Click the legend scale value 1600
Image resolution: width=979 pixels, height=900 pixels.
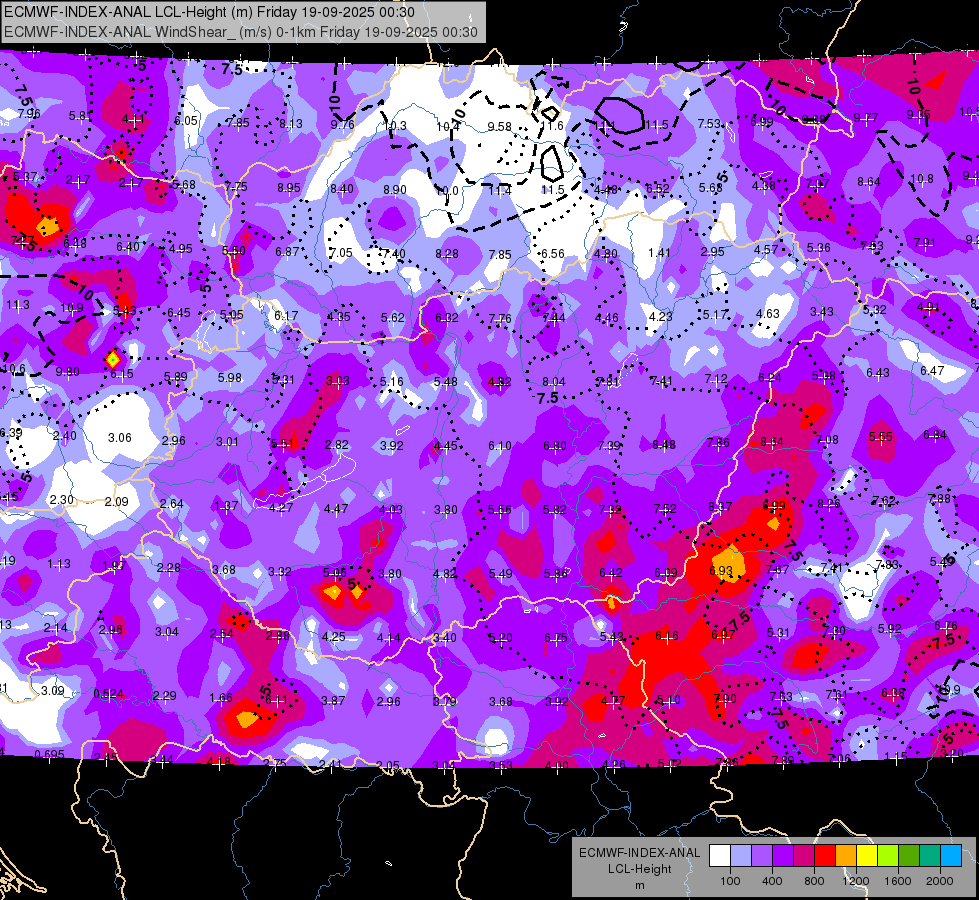(897, 881)
